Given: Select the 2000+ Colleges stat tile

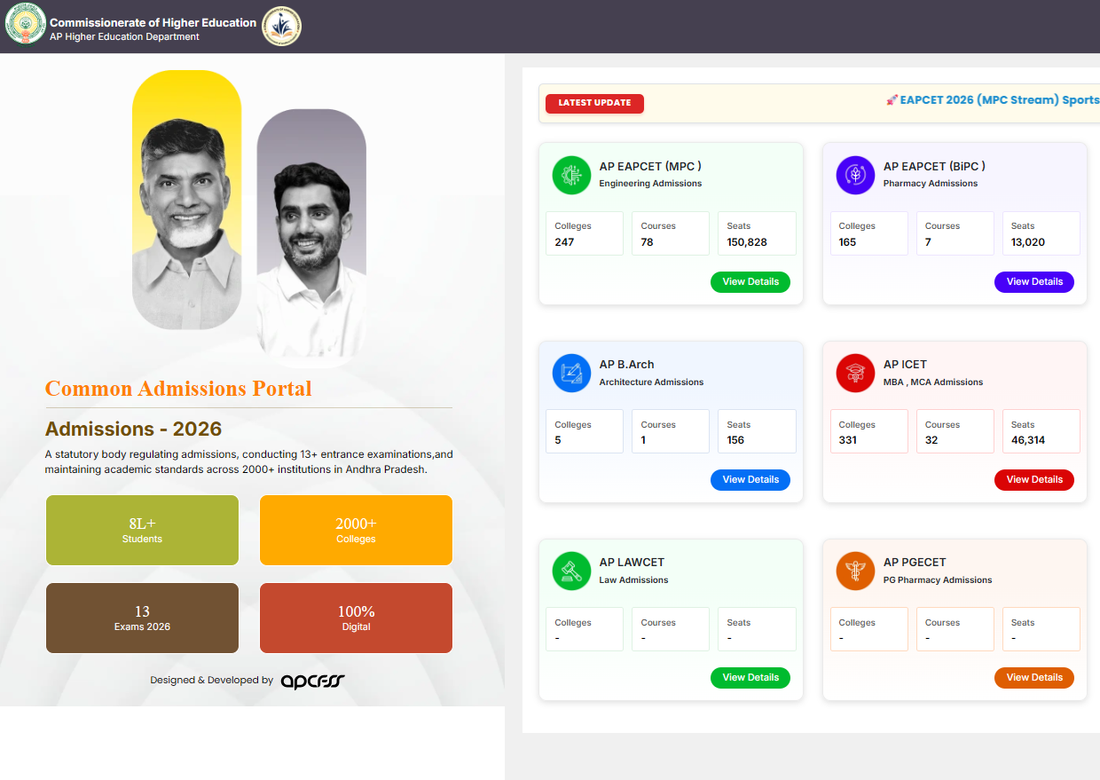Looking at the screenshot, I should point(356,530).
